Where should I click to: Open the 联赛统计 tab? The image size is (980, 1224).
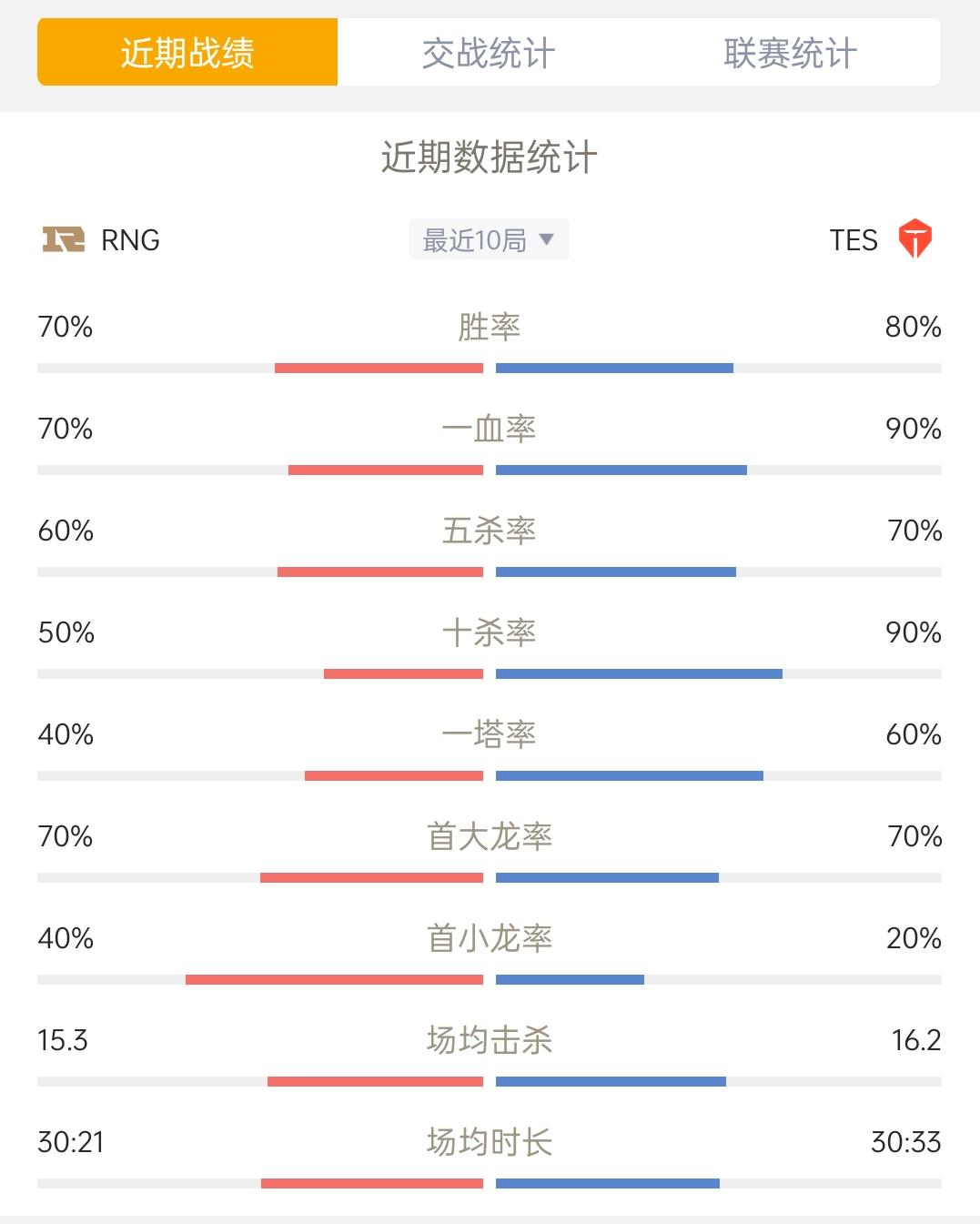click(790, 52)
